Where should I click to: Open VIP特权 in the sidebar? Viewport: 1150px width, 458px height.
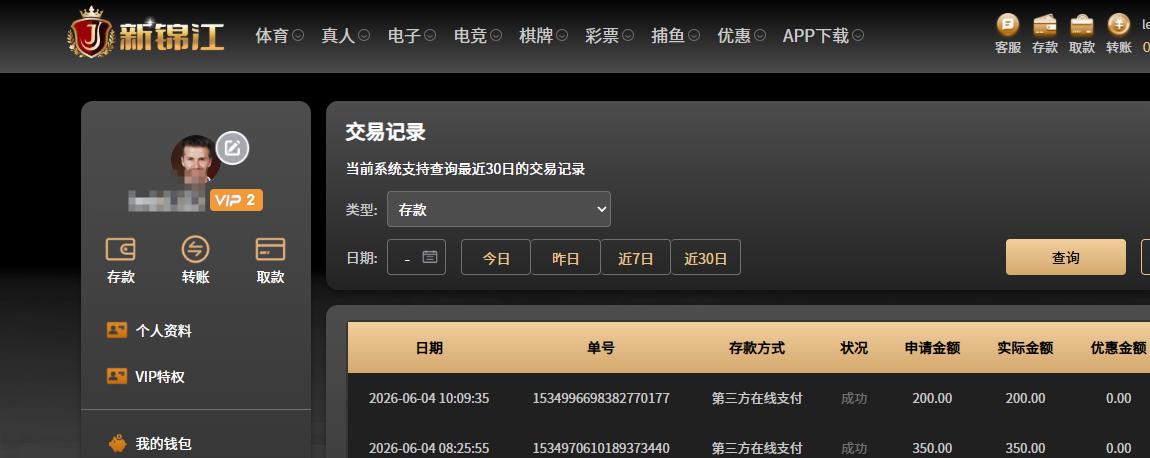pyautogui.click(x=160, y=377)
